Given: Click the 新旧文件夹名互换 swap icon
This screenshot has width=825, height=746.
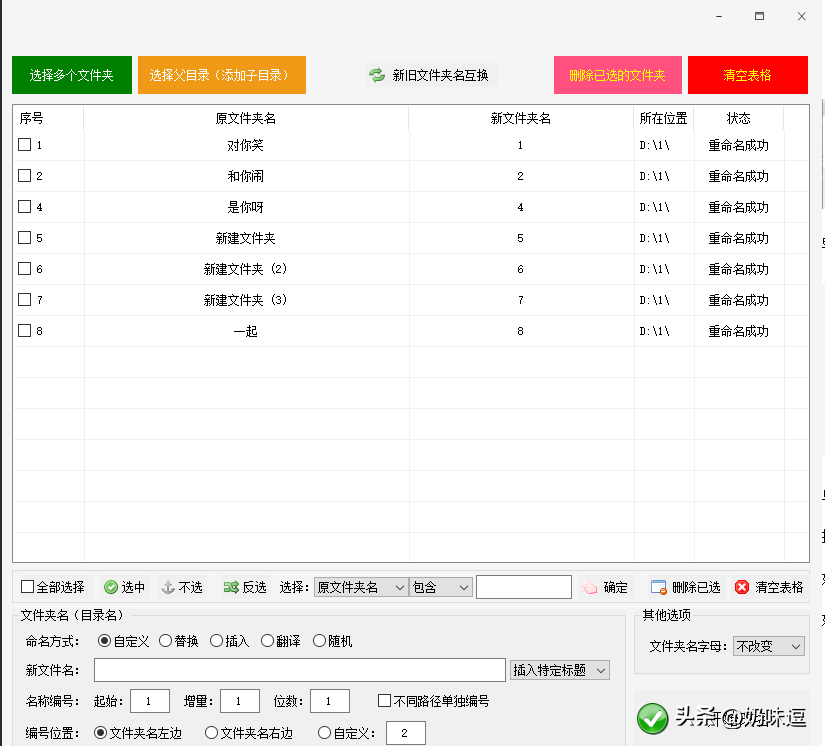Looking at the screenshot, I should 377,75.
